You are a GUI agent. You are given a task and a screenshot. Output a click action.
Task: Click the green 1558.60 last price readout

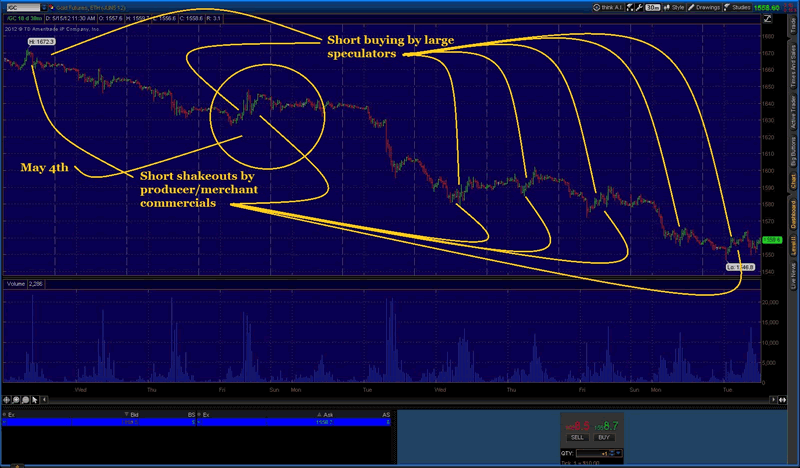tap(767, 8)
